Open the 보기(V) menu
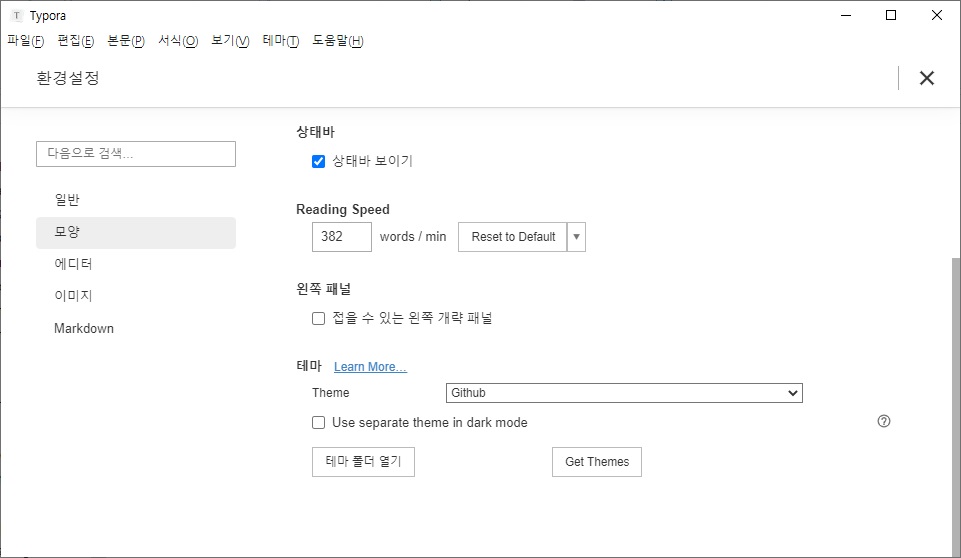Screen dimensions: 961x558 (x=230, y=41)
